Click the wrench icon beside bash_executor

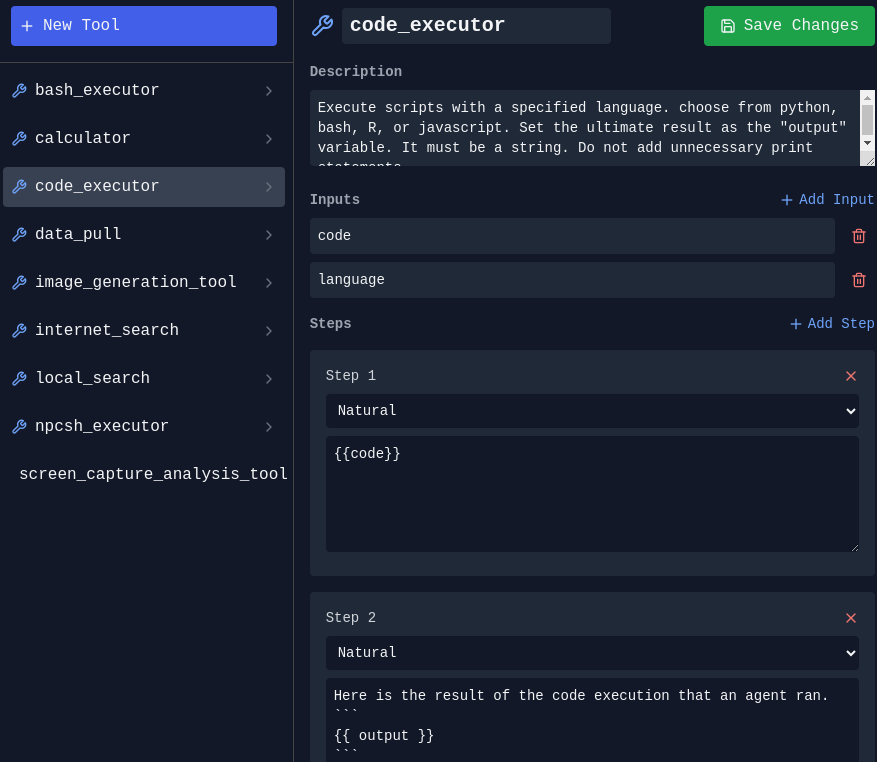point(20,91)
